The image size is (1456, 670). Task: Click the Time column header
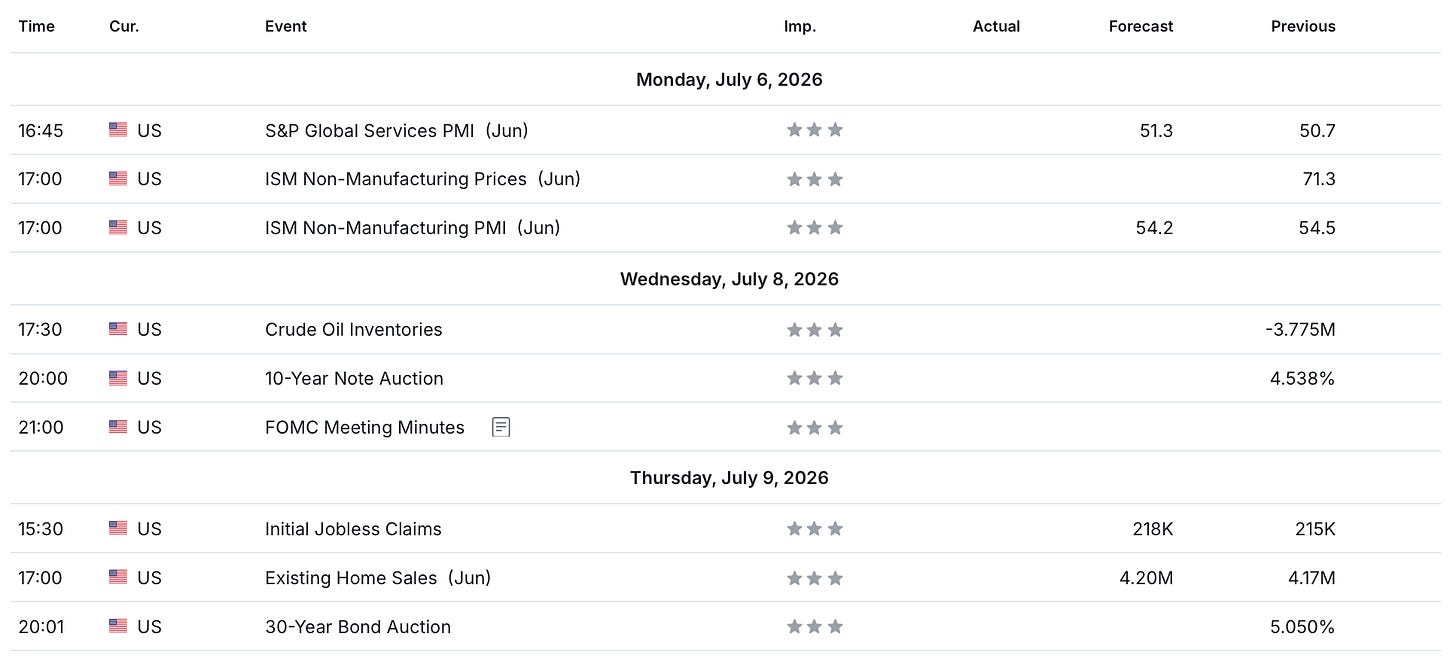tap(36, 26)
